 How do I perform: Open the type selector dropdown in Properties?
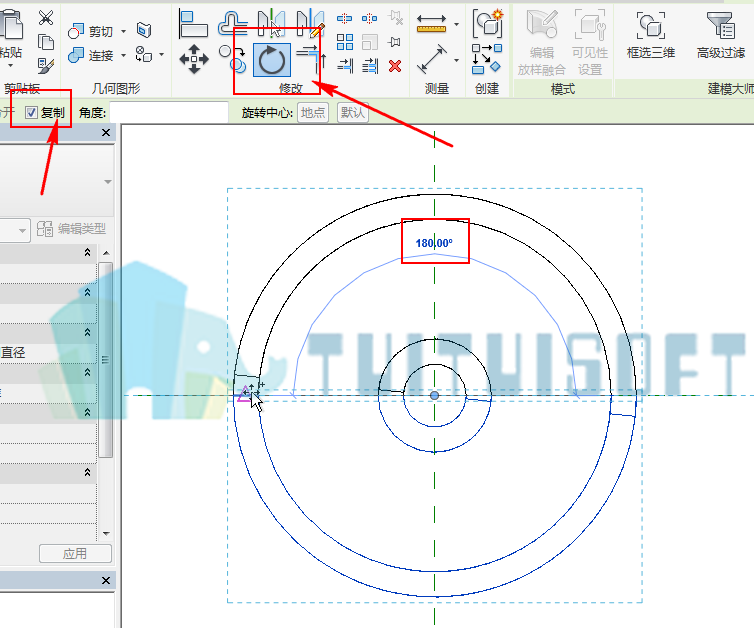click(x=108, y=182)
